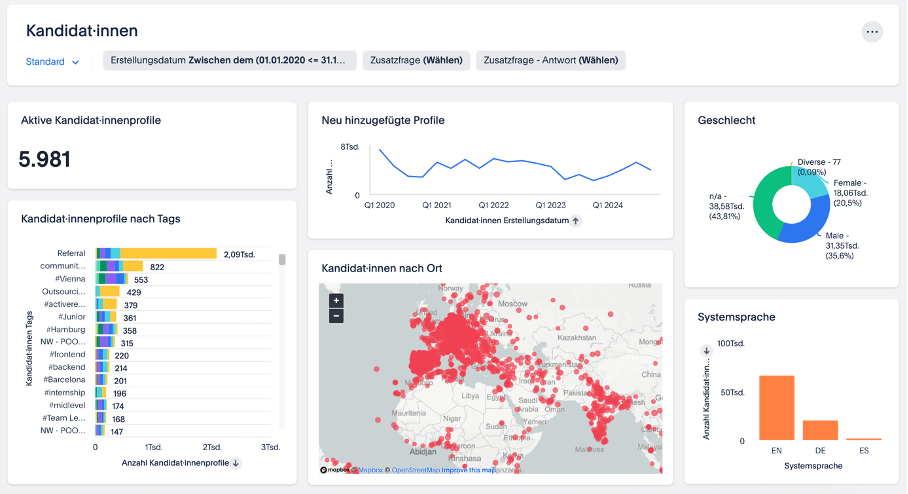This screenshot has width=908, height=494.
Task: Open the three-dot more options menu
Action: coord(872,32)
